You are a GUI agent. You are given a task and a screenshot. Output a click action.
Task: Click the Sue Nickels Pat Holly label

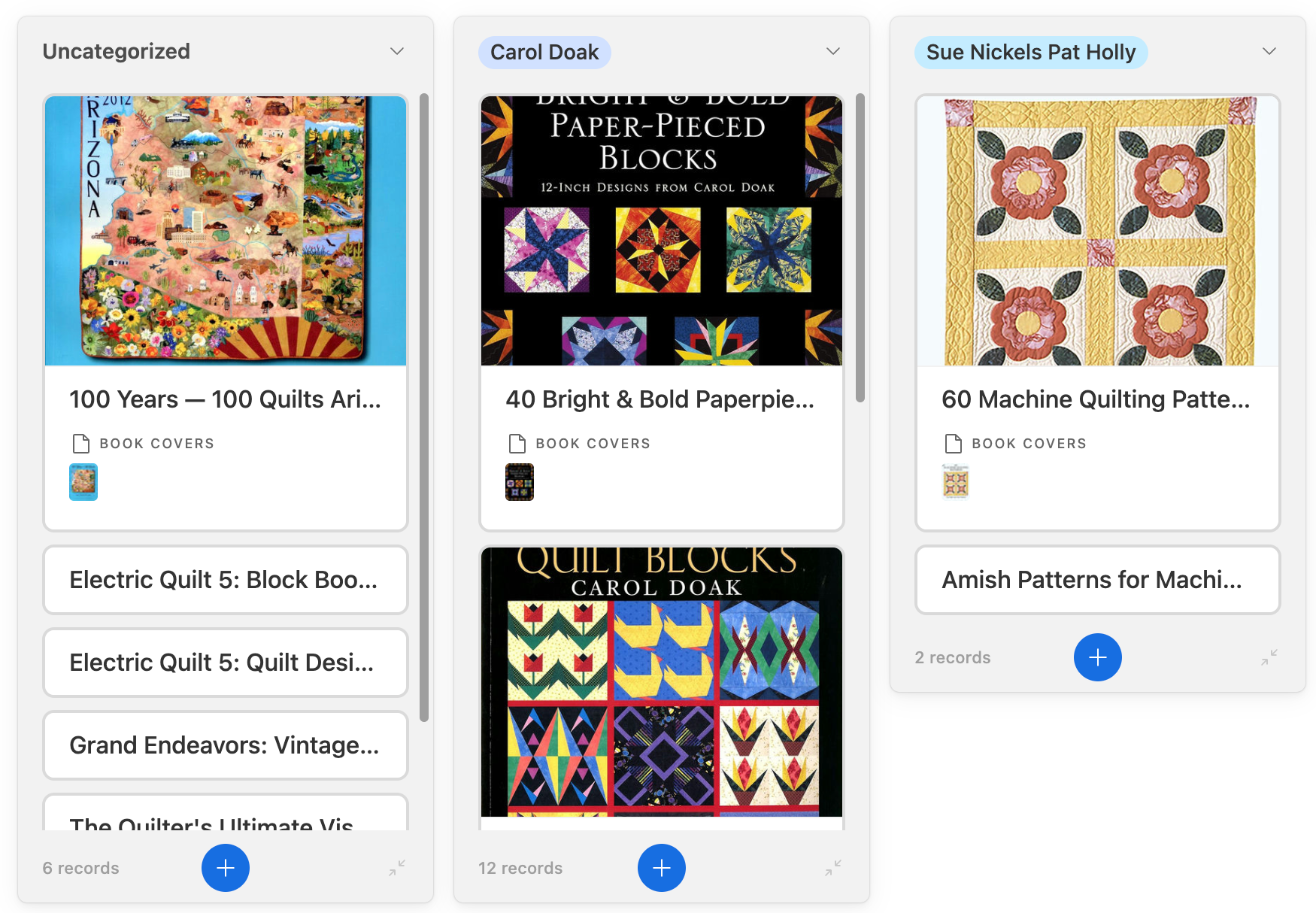(x=1030, y=53)
